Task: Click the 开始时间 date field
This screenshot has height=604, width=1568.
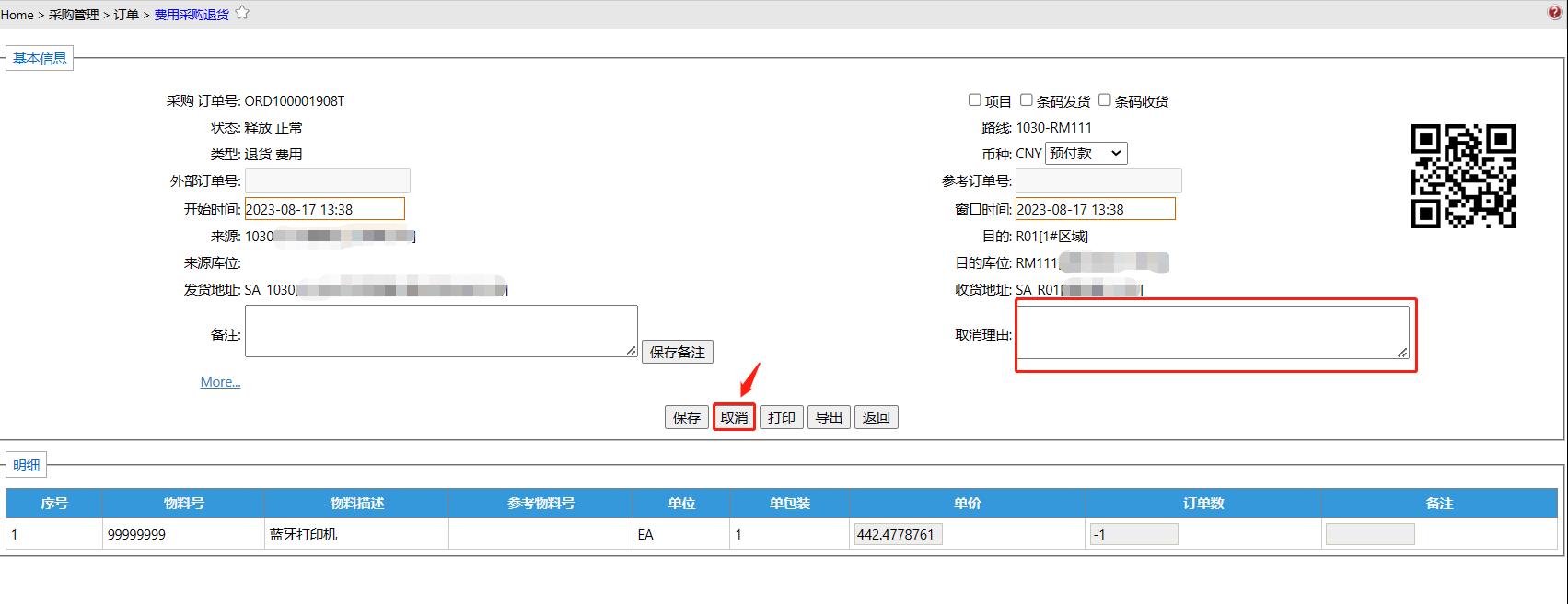Action: (325, 209)
